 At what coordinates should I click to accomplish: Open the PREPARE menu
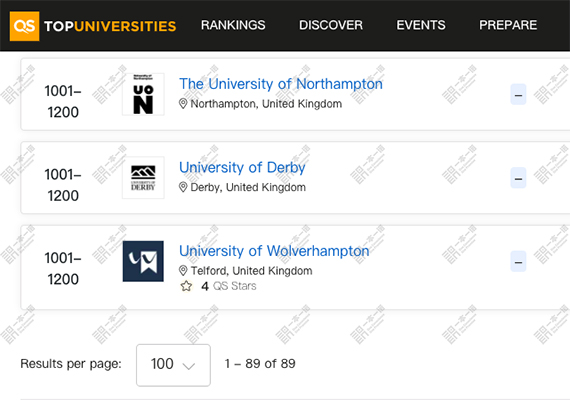[x=508, y=25]
